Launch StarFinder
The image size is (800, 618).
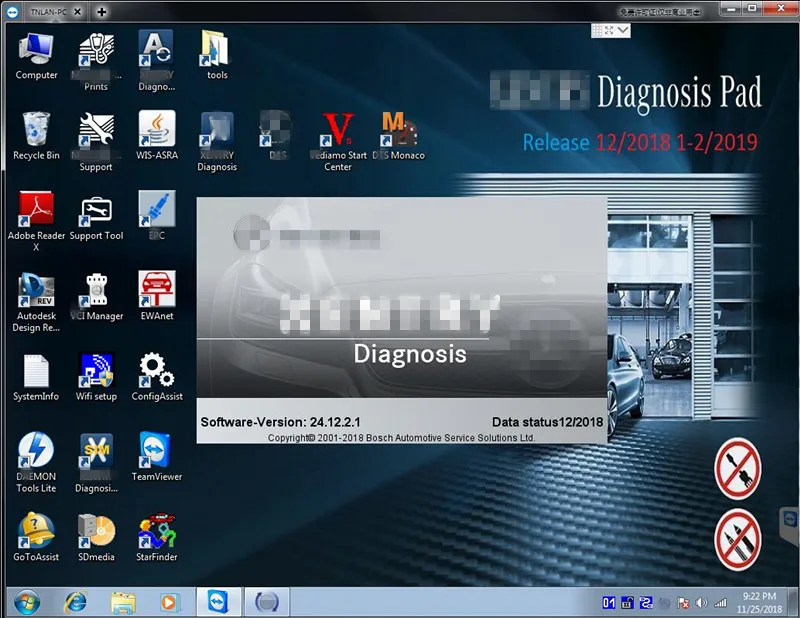[x=156, y=530]
